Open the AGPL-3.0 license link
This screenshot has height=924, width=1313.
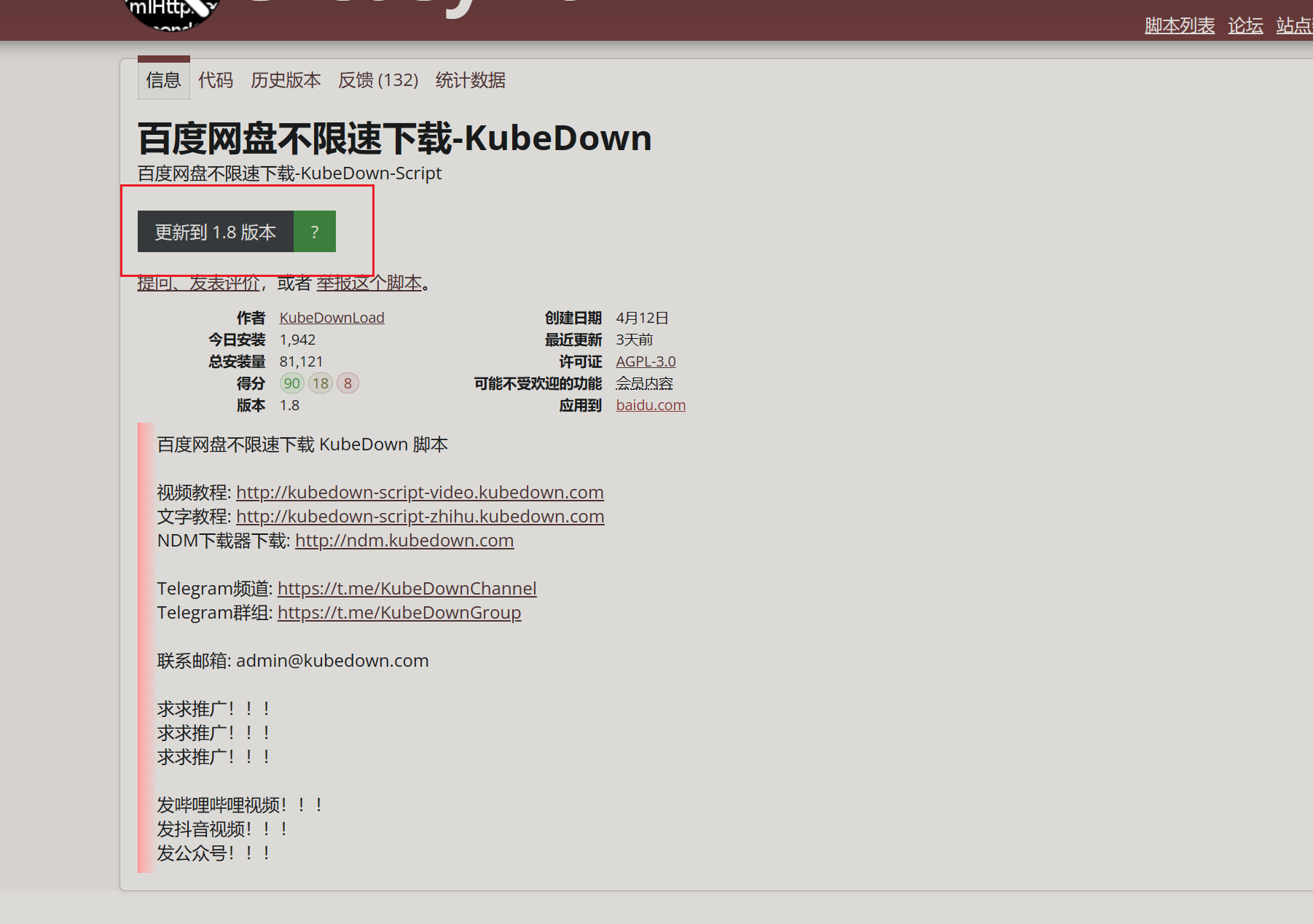pos(646,361)
